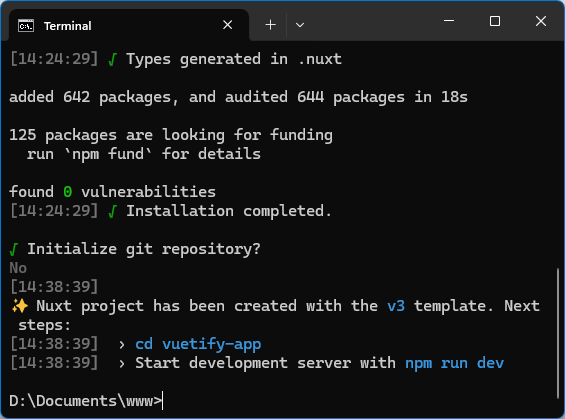Click the green 0 vulnerabilities count
This screenshot has height=419, width=565.
tap(67, 192)
